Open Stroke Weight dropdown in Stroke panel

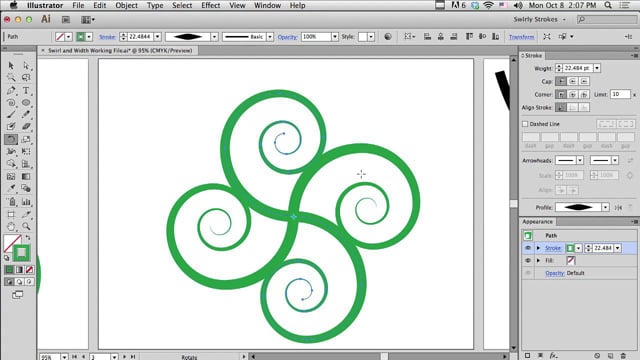tap(597, 68)
